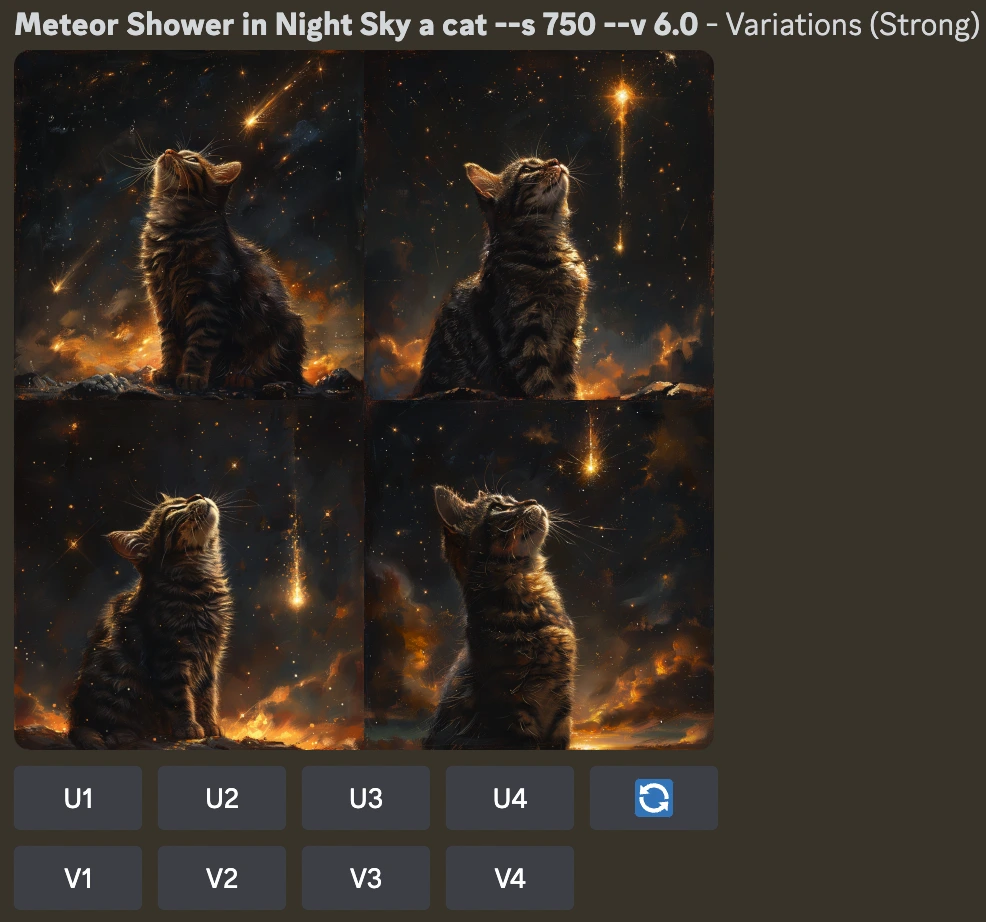Open the bottom-right cat image
Viewport: 986px width, 922px height.
[x=539, y=574]
